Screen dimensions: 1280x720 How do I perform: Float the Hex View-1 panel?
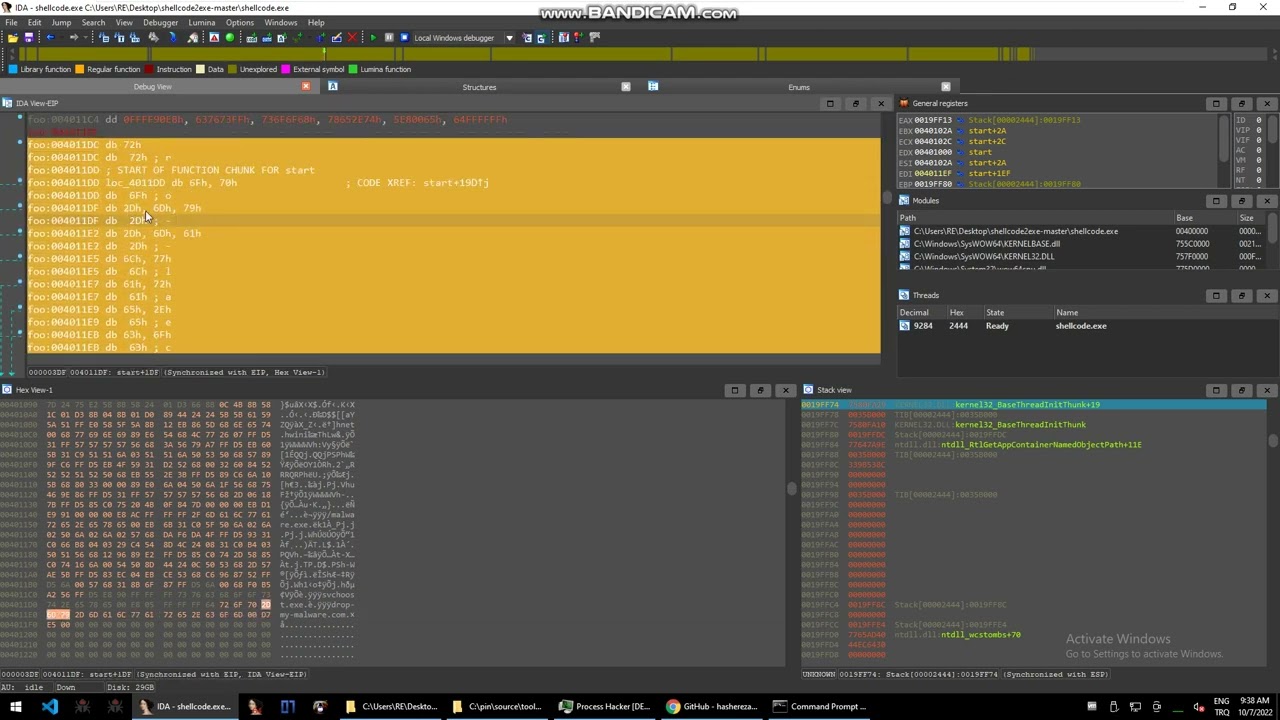(760, 391)
